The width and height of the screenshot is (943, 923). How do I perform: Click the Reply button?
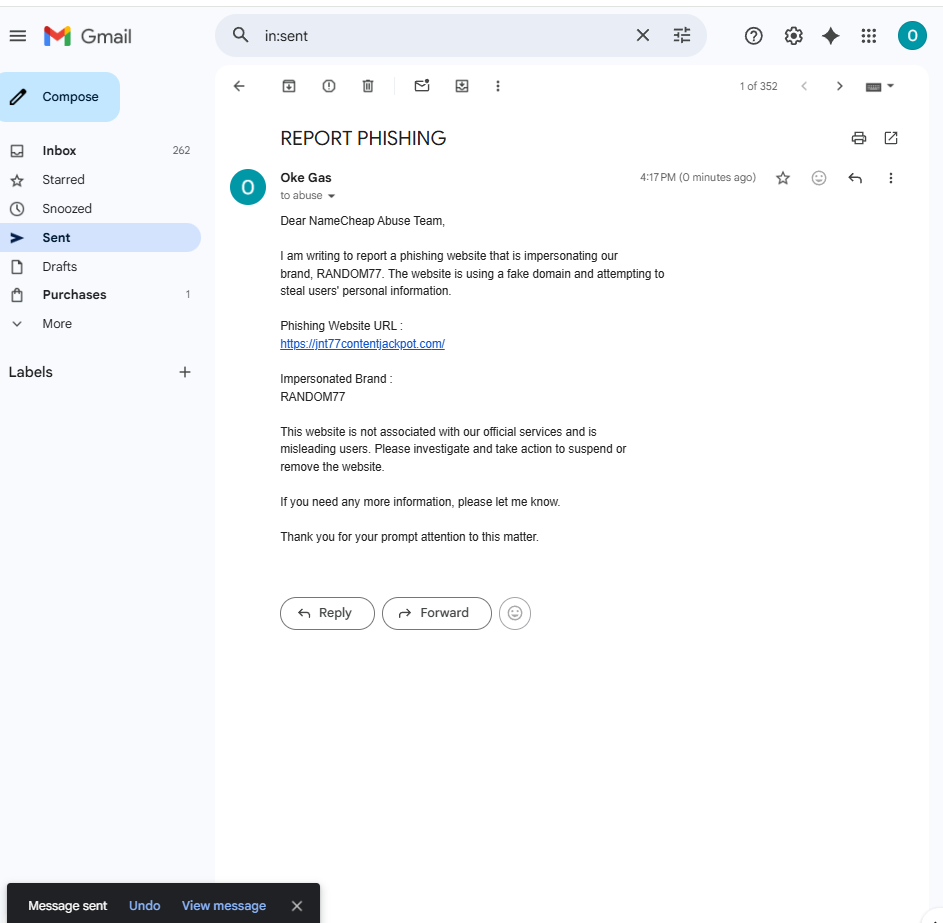(x=327, y=613)
